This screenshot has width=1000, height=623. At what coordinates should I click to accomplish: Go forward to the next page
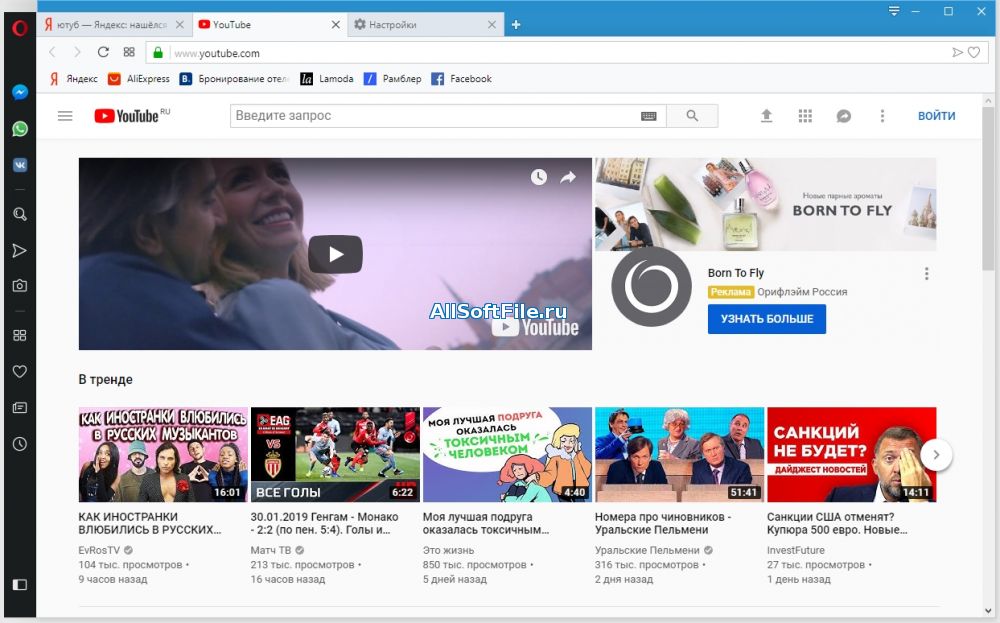(77, 52)
